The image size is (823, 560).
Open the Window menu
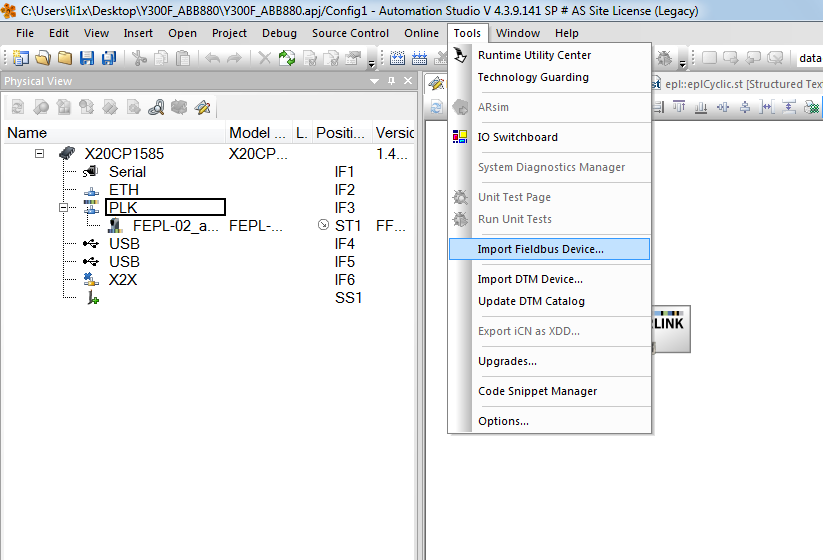[518, 33]
